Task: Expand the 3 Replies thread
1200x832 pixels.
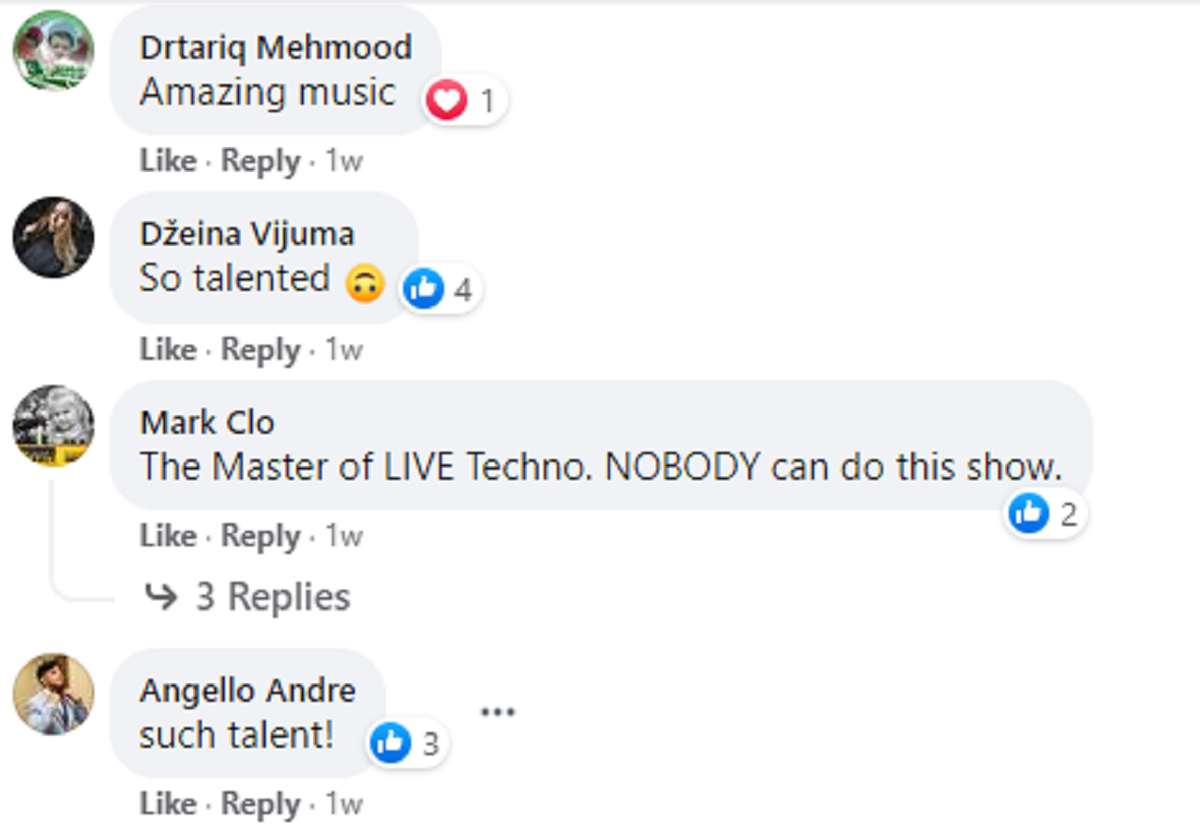Action: tap(272, 597)
